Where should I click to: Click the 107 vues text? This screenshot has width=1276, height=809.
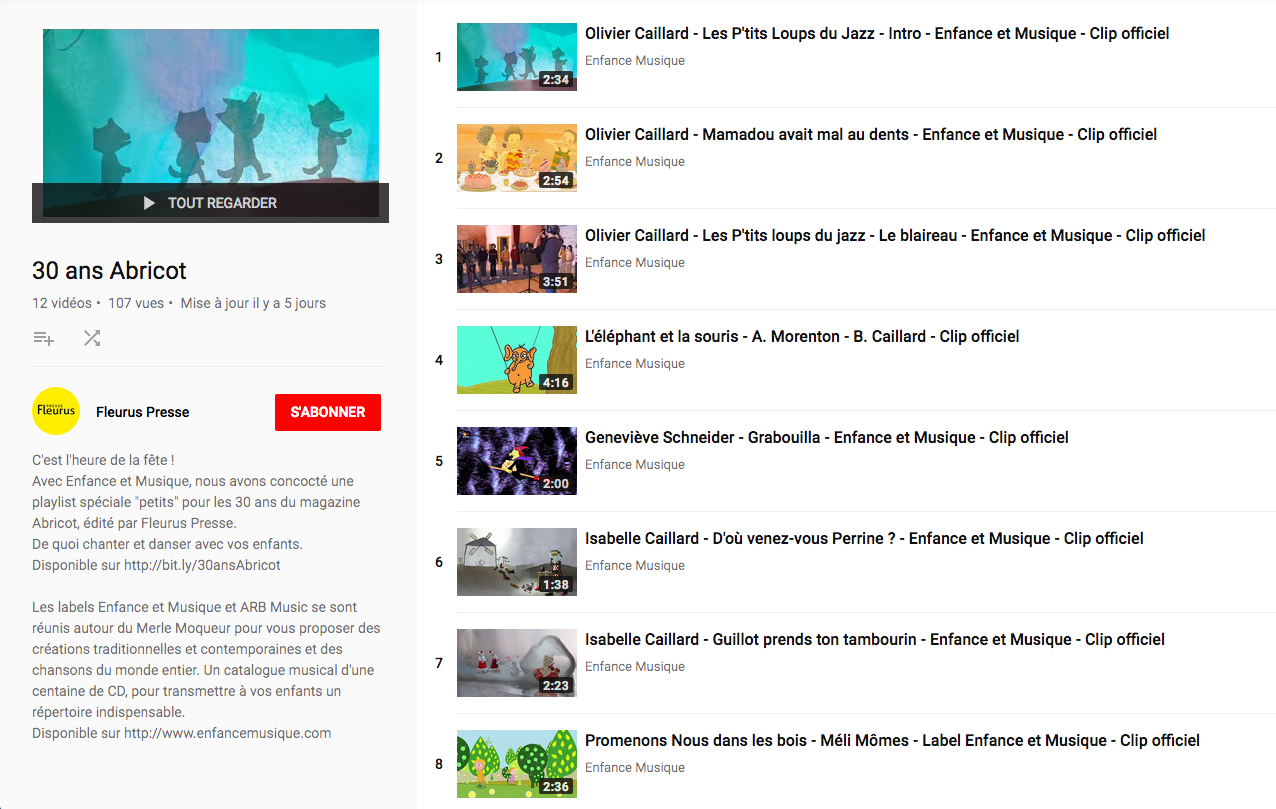[x=135, y=303]
